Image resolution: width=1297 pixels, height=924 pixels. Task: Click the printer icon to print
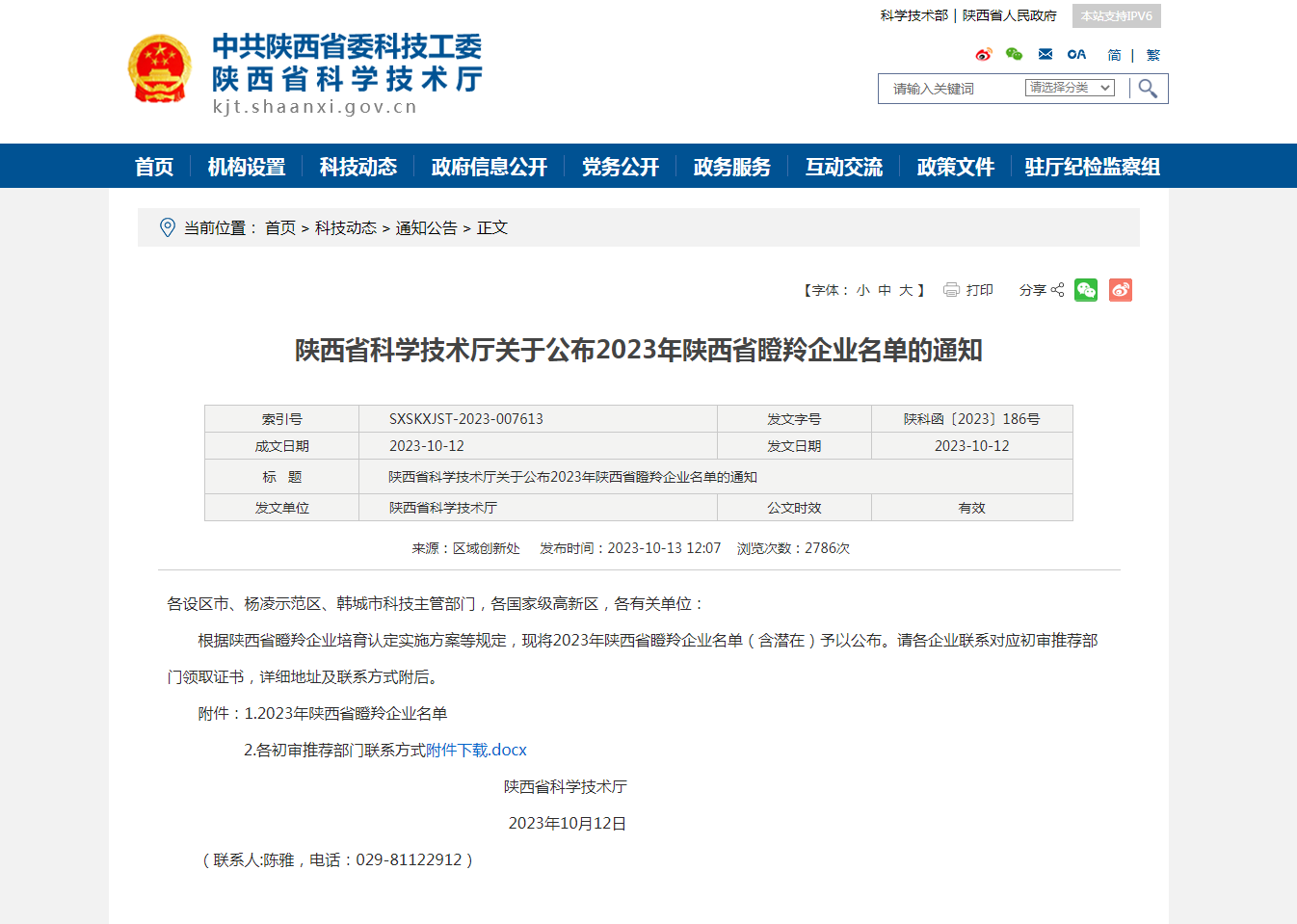[x=951, y=290]
